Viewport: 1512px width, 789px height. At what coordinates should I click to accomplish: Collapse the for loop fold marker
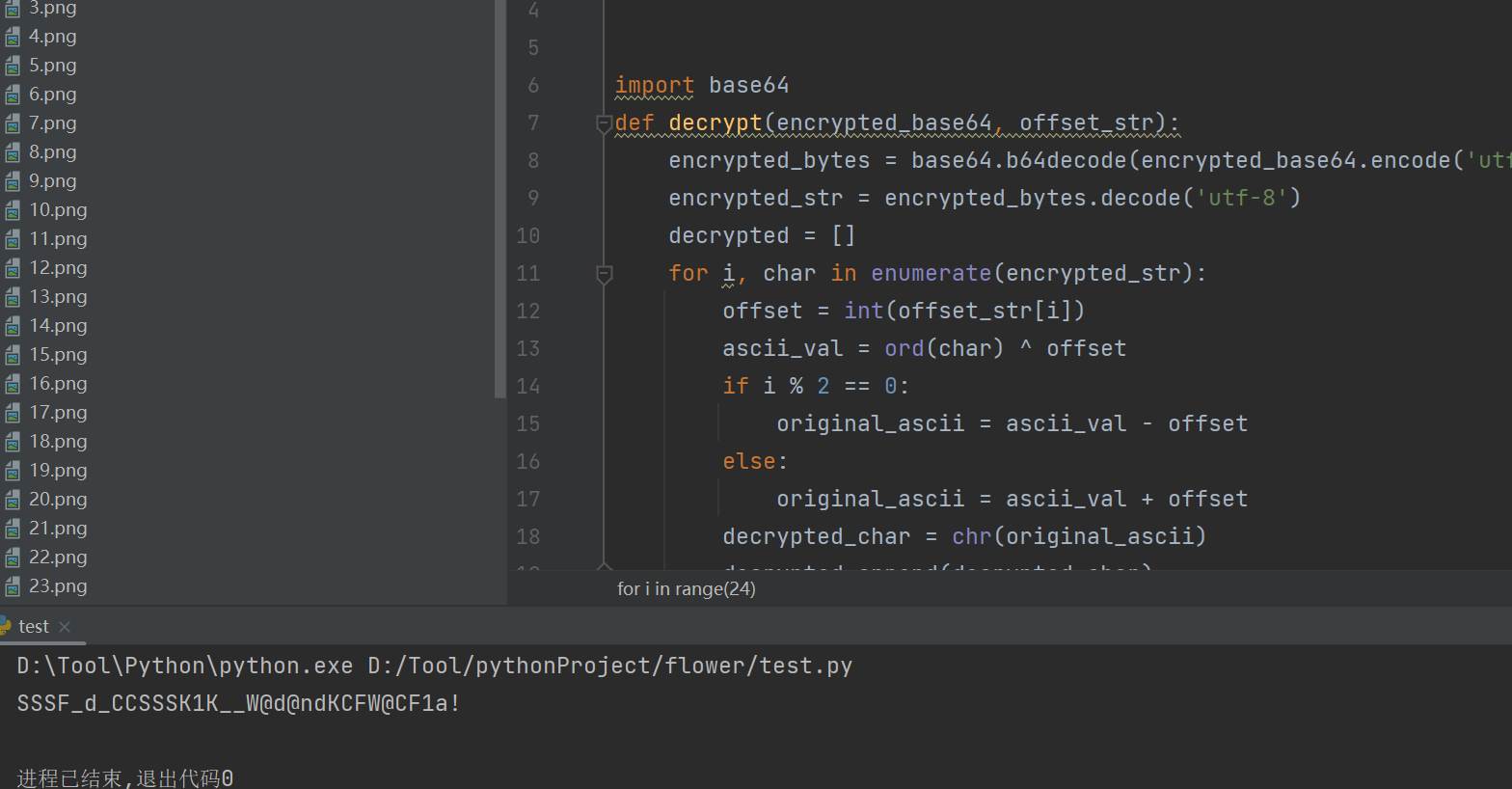[x=604, y=275]
